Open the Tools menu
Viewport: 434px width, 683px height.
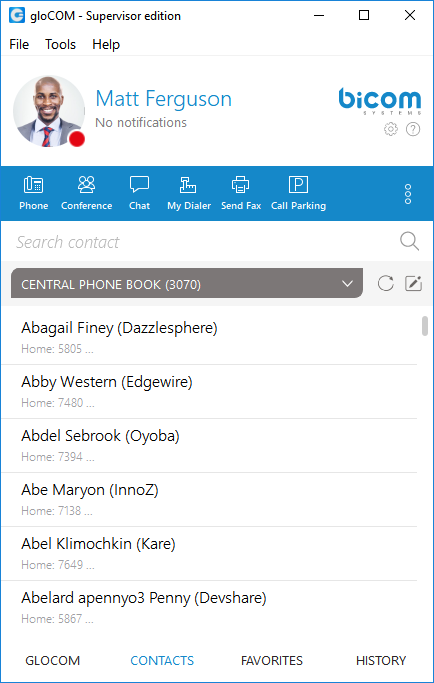[60, 44]
